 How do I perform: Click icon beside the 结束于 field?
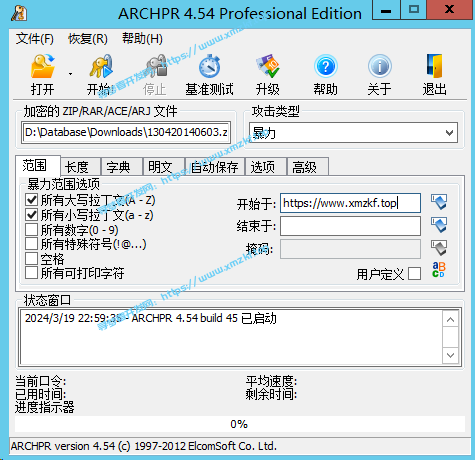coord(439,225)
